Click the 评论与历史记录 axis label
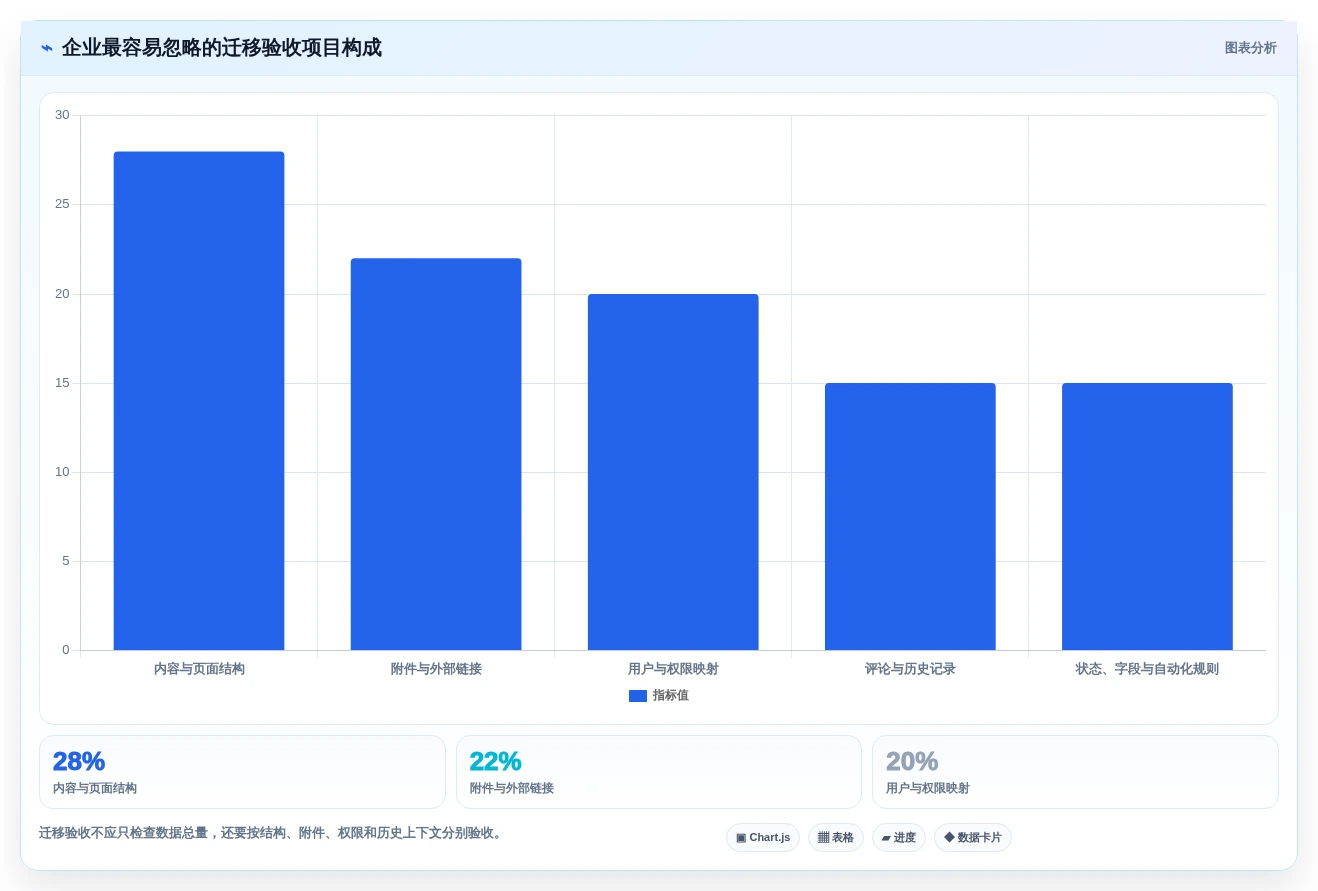Image resolution: width=1318 pixels, height=891 pixels. tap(910, 669)
